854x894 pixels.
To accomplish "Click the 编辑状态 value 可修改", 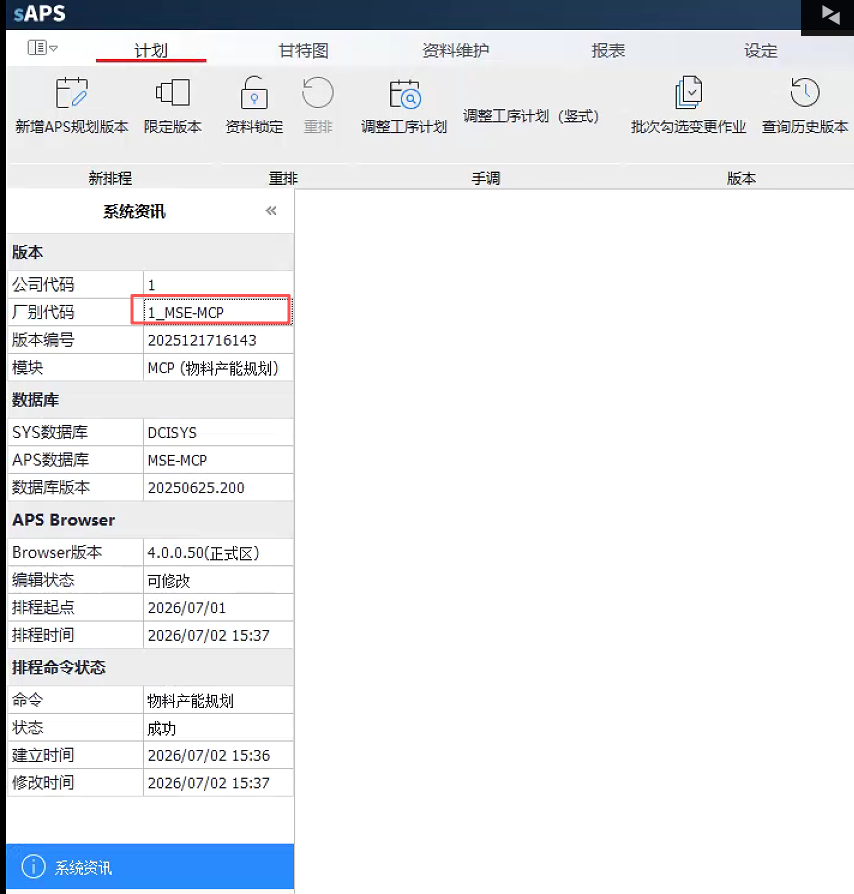I will click(x=218, y=580).
